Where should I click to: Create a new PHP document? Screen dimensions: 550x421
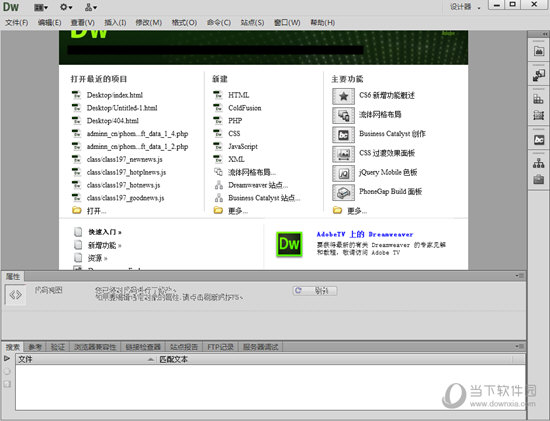pos(235,121)
